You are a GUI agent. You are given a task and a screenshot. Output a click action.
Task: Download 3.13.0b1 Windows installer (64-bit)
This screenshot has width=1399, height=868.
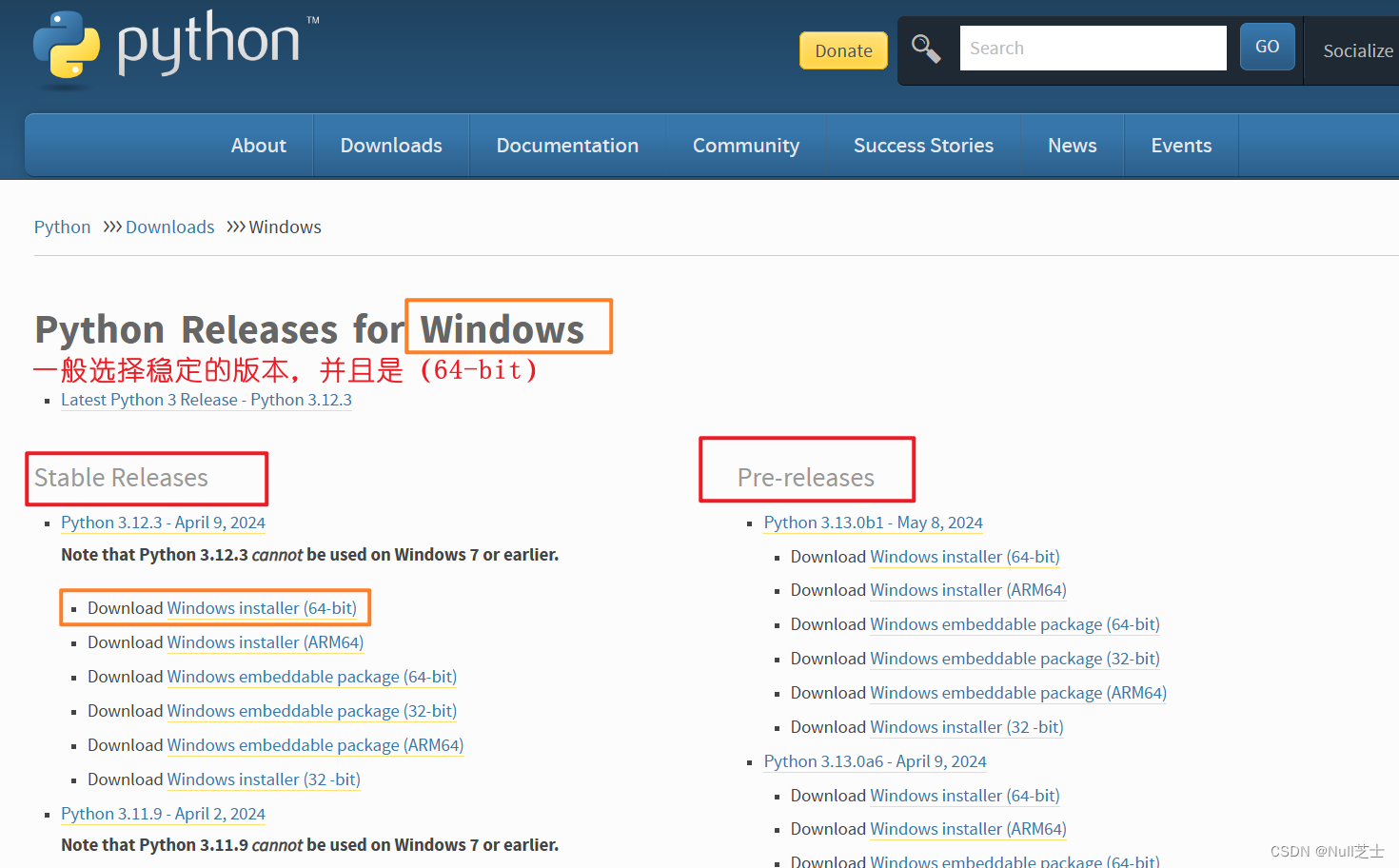(x=965, y=557)
